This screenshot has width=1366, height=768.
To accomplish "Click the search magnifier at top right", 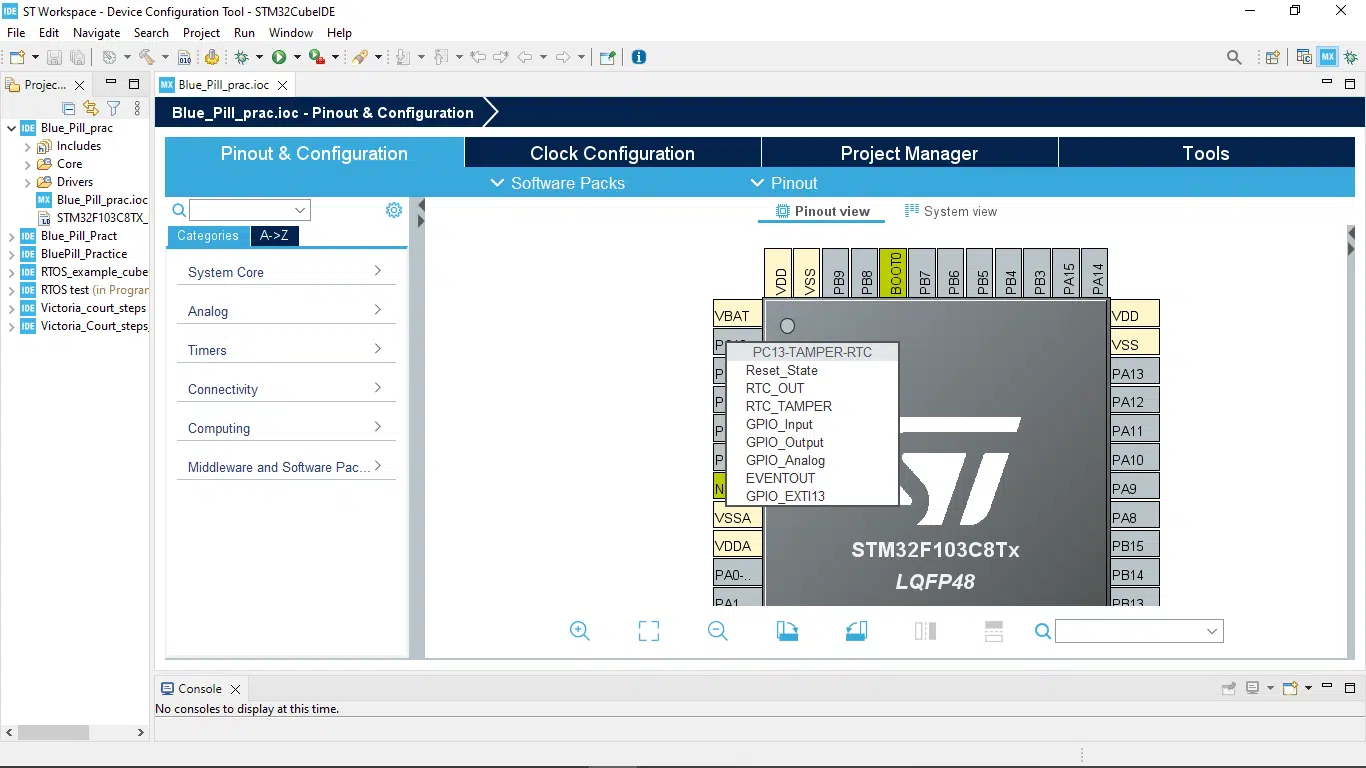I will (x=1234, y=57).
